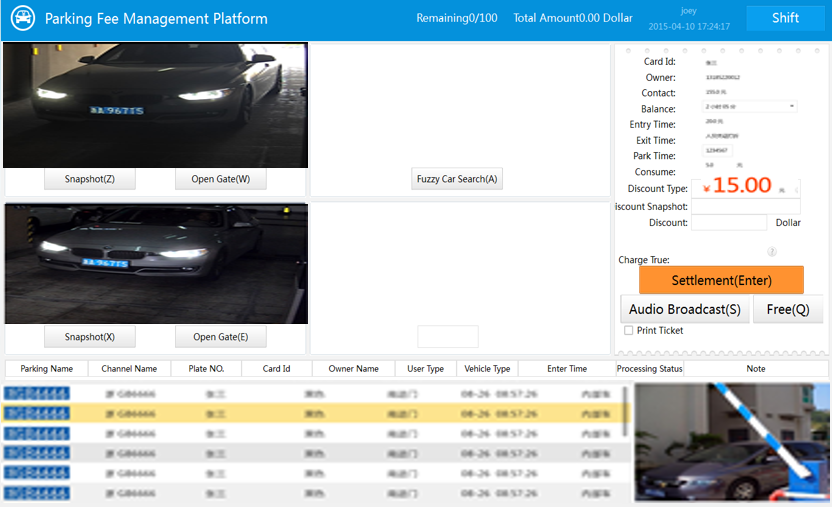Click the Discount Snapshot input field

pos(745,206)
